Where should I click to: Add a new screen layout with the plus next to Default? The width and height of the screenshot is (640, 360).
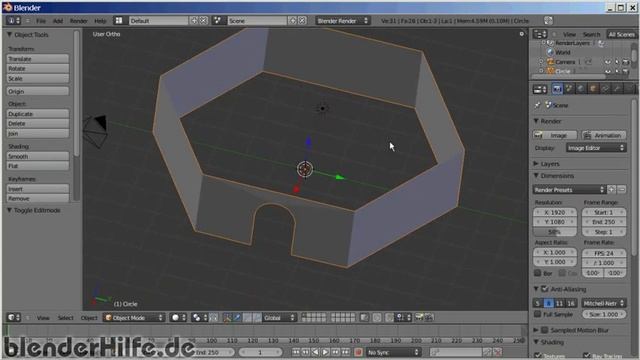pos(194,20)
